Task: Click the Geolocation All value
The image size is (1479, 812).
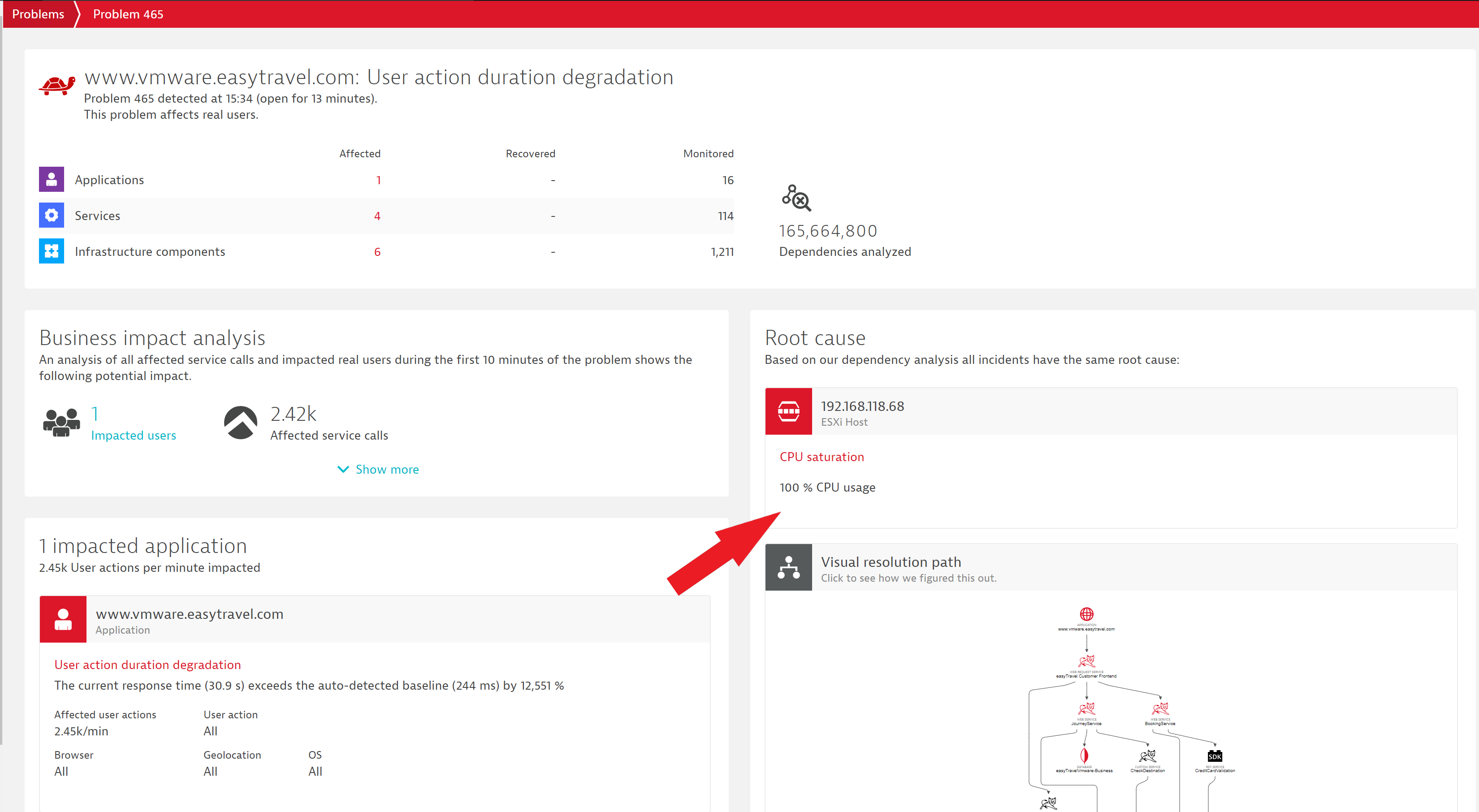Action: [x=210, y=771]
